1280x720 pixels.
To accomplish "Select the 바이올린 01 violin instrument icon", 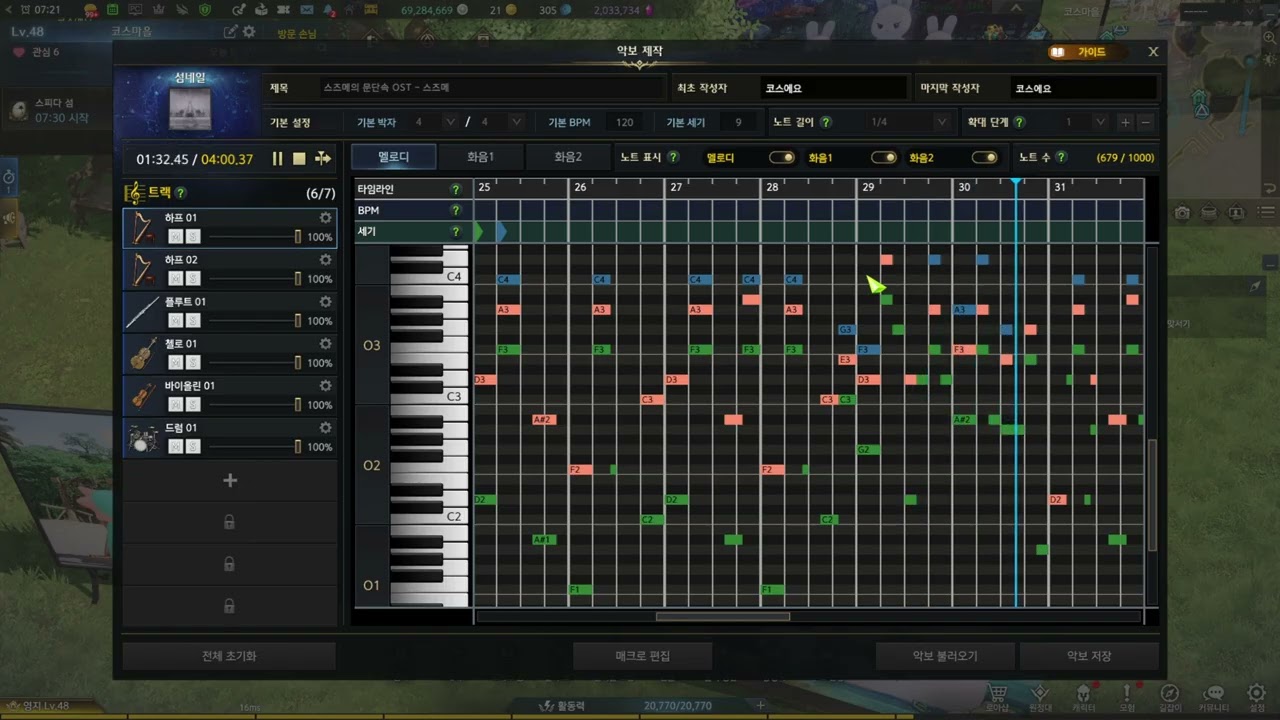I will [x=142, y=396].
